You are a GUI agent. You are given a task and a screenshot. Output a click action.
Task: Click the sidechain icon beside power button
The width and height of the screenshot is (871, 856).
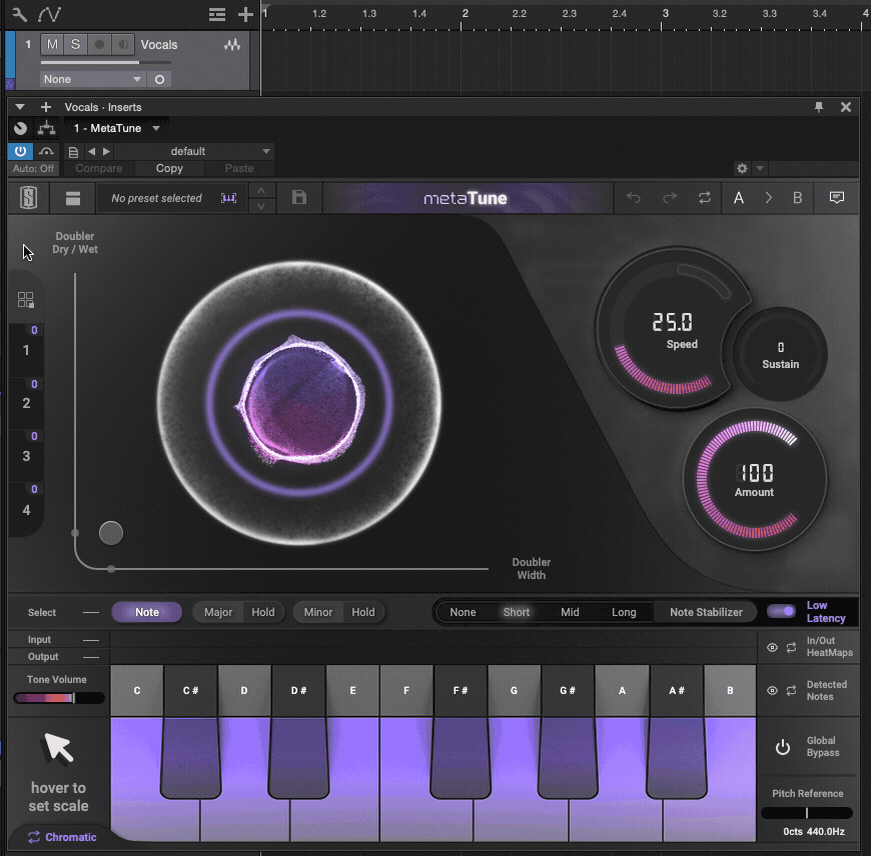47,151
